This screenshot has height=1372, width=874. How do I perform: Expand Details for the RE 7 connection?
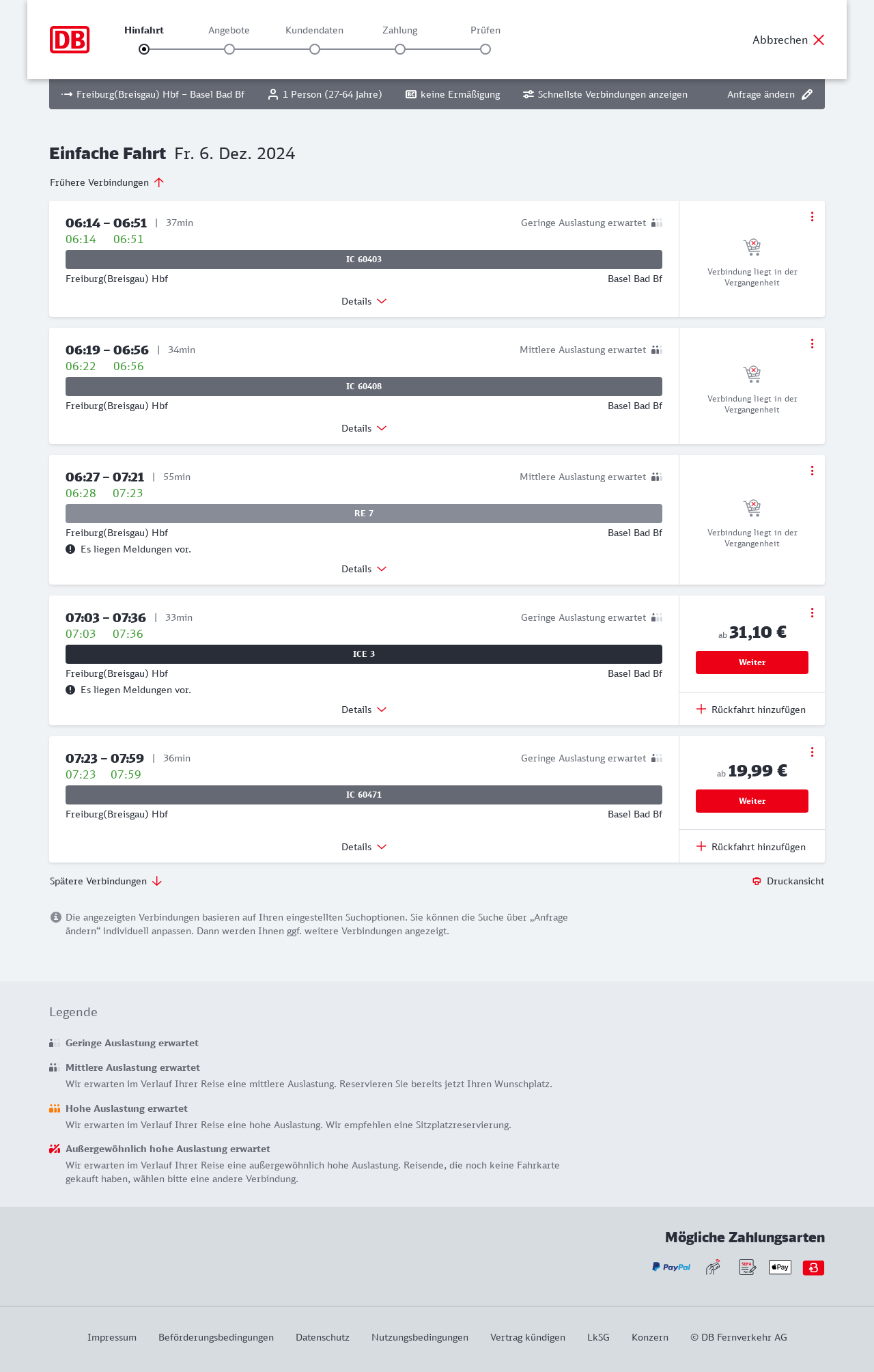click(x=364, y=569)
